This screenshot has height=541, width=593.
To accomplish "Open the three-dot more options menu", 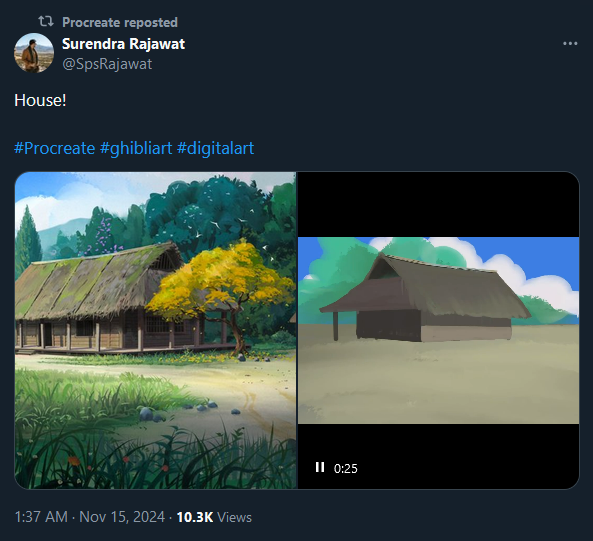I will (570, 44).
